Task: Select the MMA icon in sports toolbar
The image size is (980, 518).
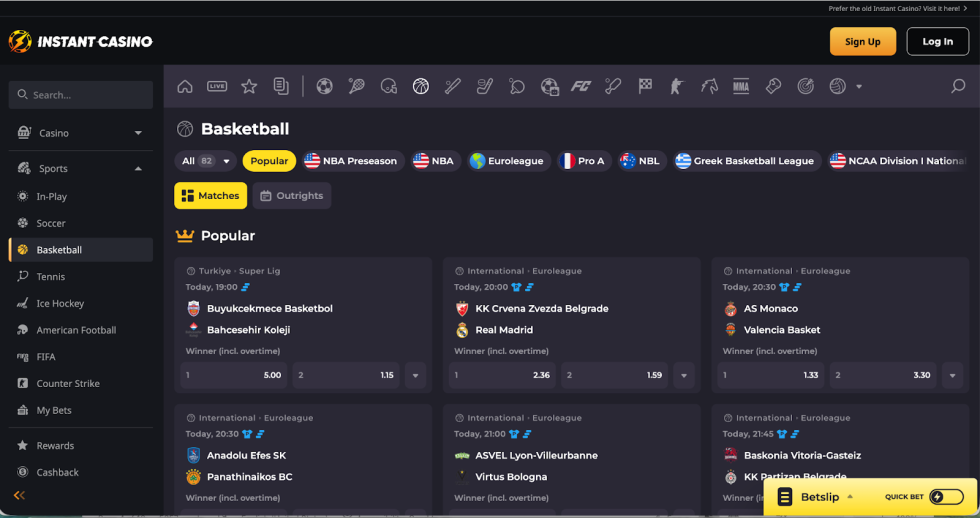Action: tap(740, 86)
